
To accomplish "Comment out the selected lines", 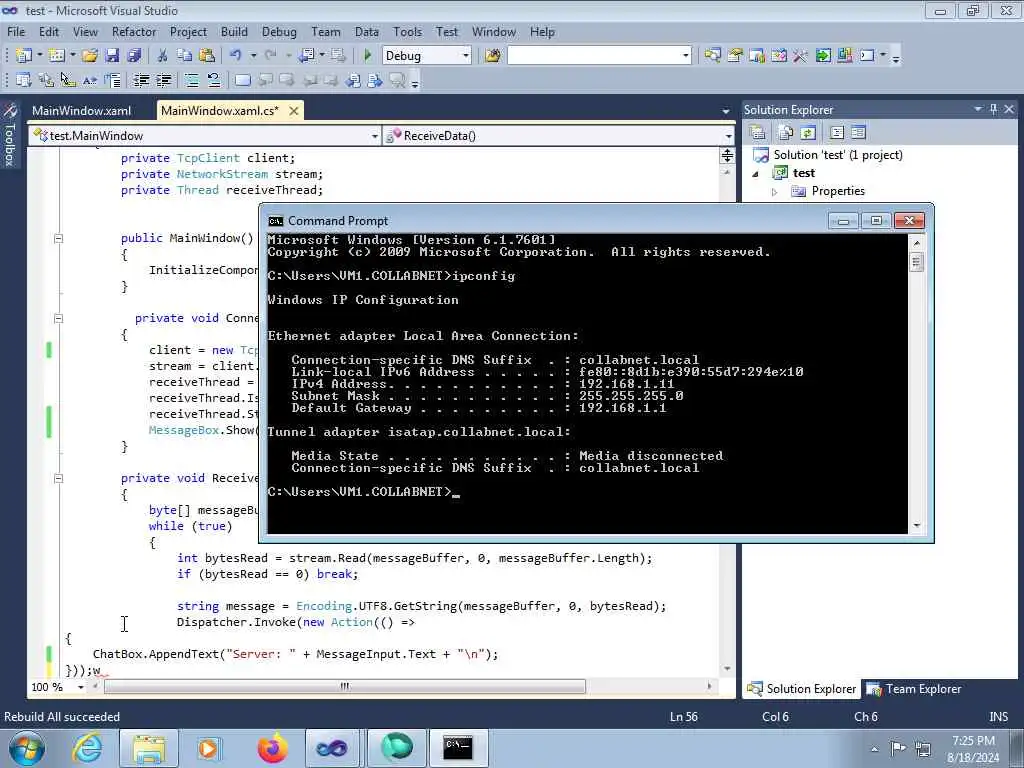I will [x=192, y=80].
